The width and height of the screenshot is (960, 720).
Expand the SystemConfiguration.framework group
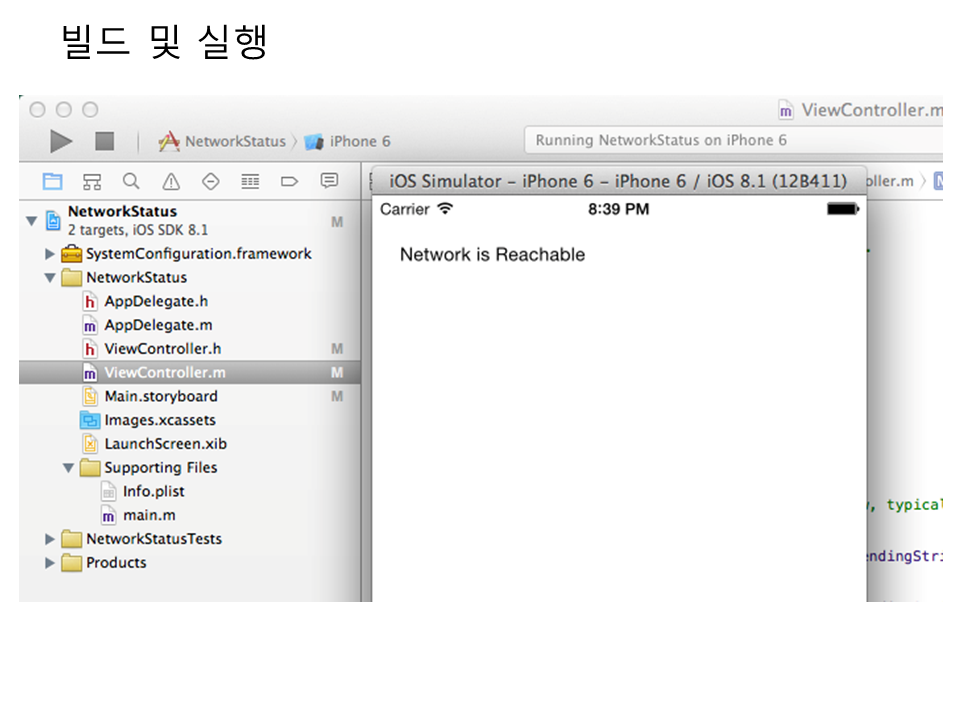[x=50, y=254]
